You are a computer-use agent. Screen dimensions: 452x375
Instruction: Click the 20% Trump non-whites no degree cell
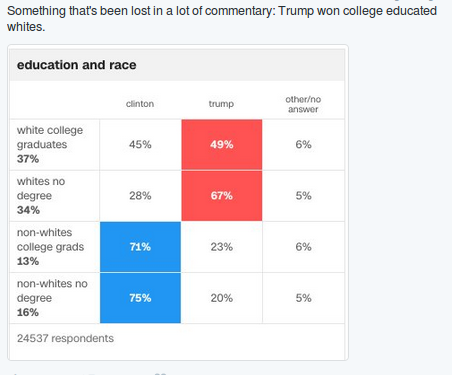coord(222,298)
